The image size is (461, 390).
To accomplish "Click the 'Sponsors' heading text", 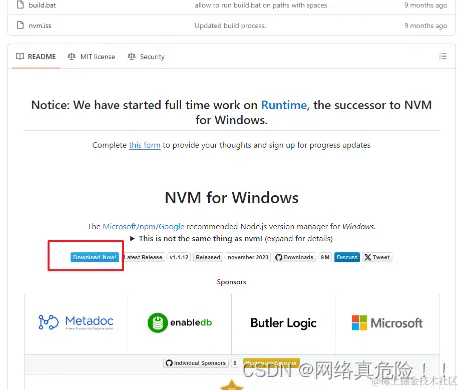I will point(231,282).
